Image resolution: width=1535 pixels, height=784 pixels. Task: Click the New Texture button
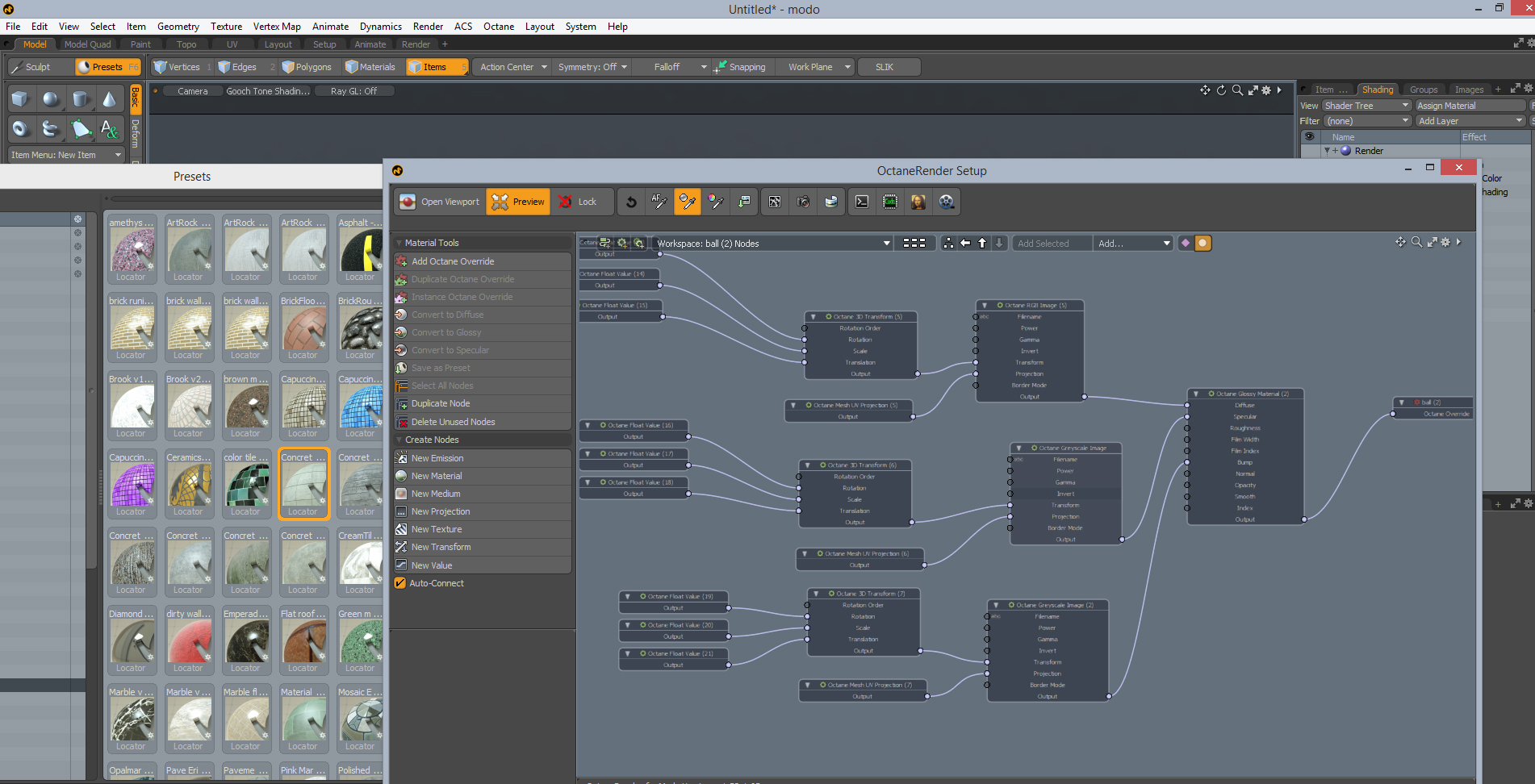(483, 529)
